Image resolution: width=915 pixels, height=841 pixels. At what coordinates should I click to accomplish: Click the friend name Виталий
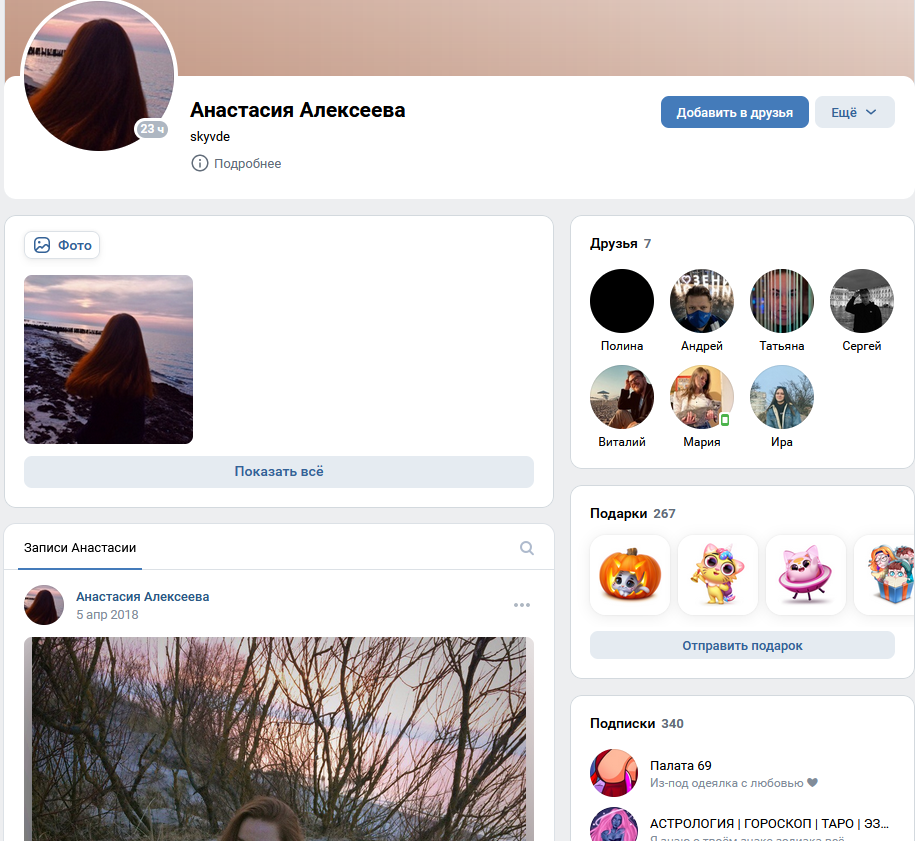622,442
